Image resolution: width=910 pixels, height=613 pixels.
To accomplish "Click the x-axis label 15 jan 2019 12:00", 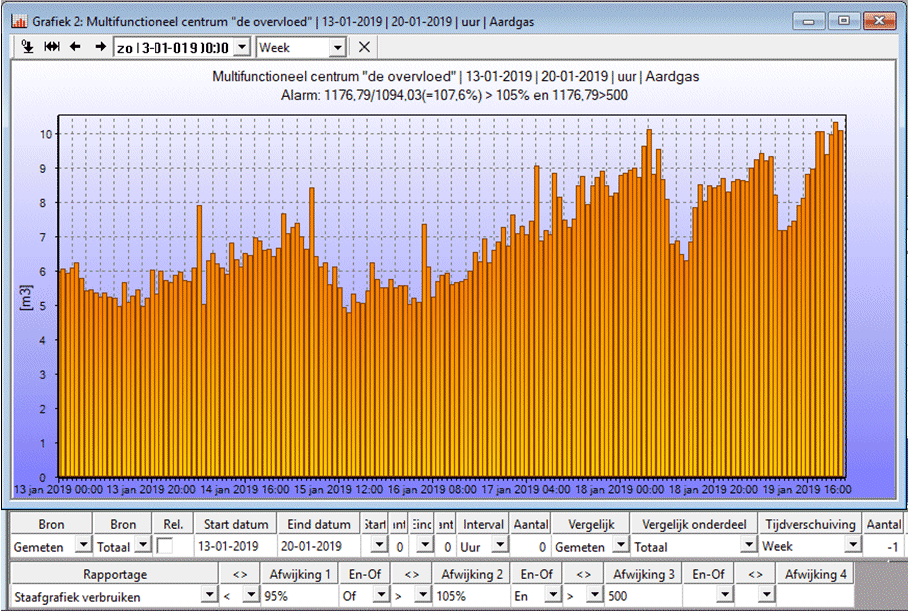I will tap(338, 489).
